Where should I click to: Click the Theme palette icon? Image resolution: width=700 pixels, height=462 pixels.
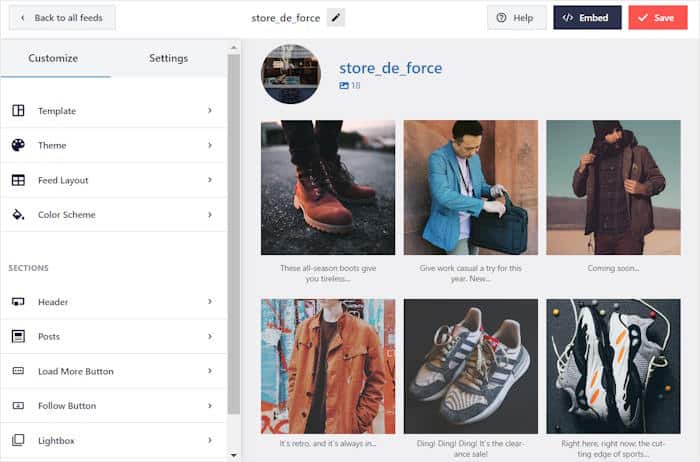click(x=18, y=145)
